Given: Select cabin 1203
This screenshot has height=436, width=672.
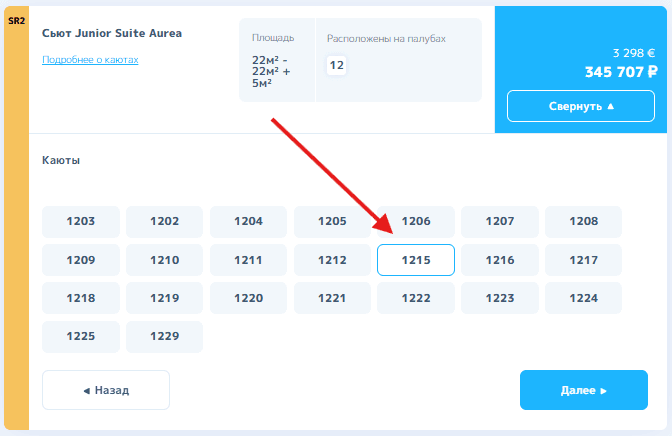Looking at the screenshot, I should point(81,222).
